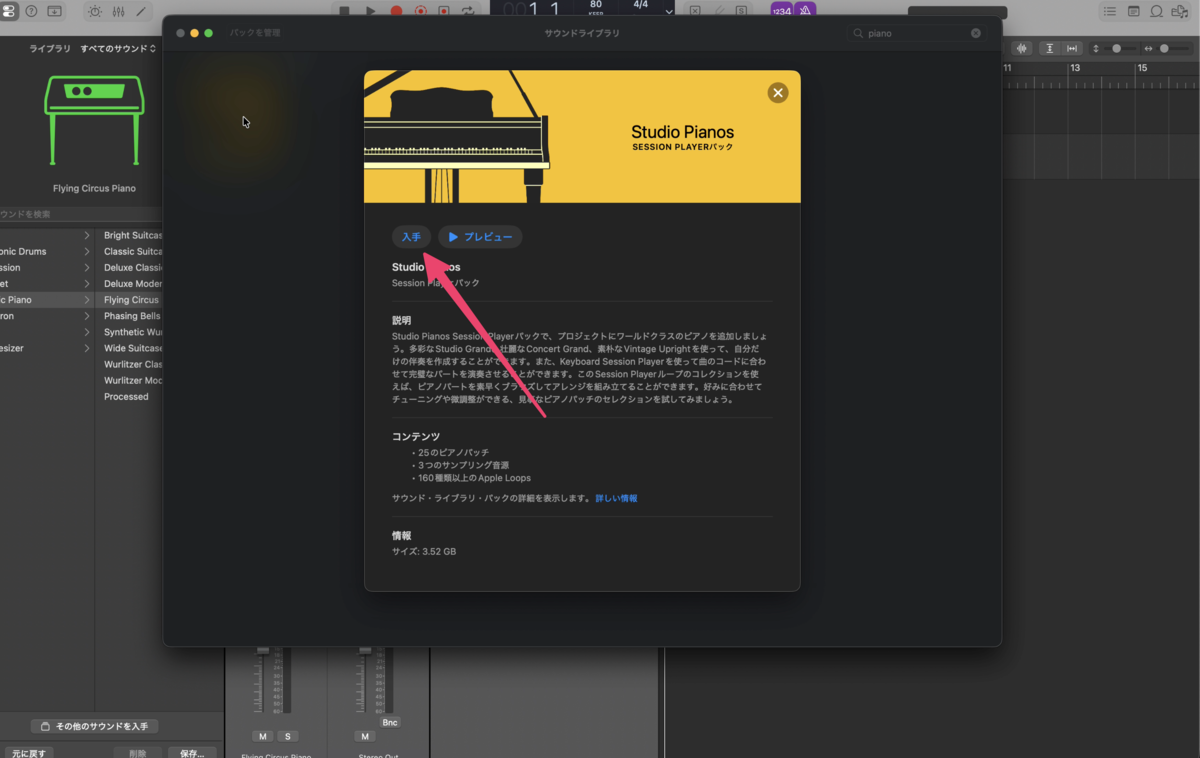Screen dimensions: 1200x758
Task: Toggle the Replace X icon in the toolbar
Action: pyautogui.click(x=695, y=11)
